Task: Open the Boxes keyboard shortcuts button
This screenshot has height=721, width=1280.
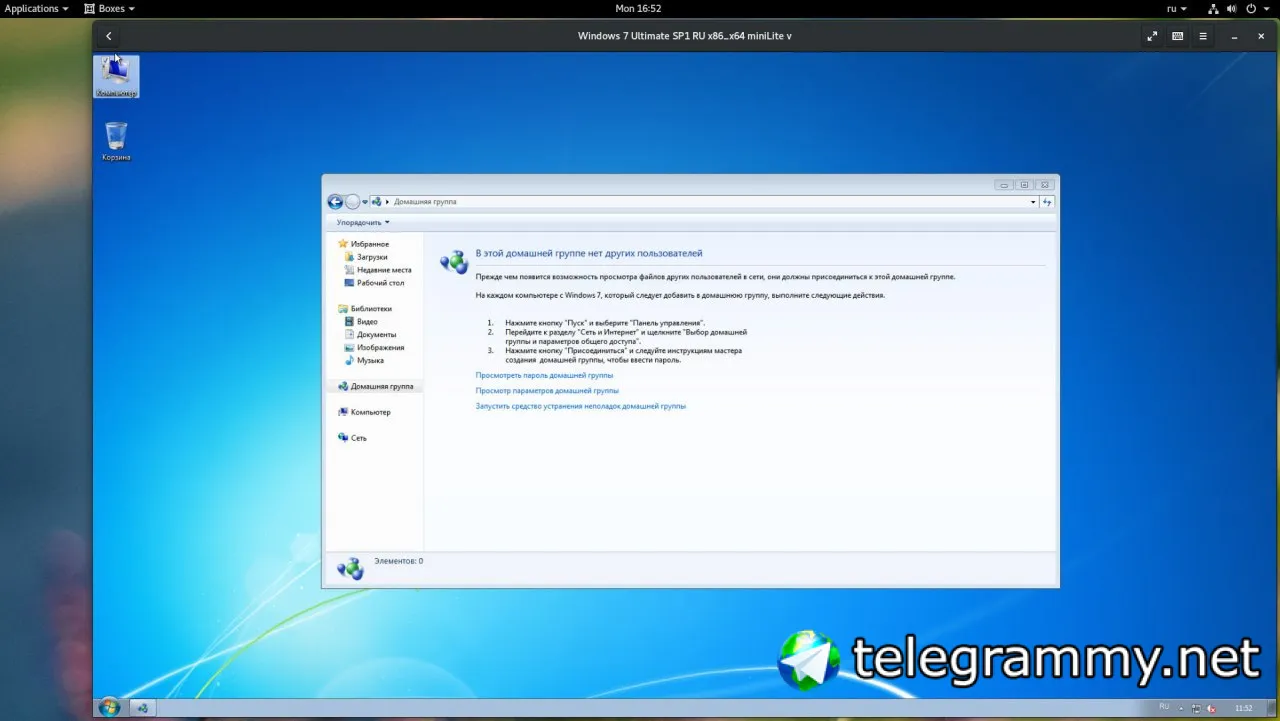Action: click(1178, 36)
